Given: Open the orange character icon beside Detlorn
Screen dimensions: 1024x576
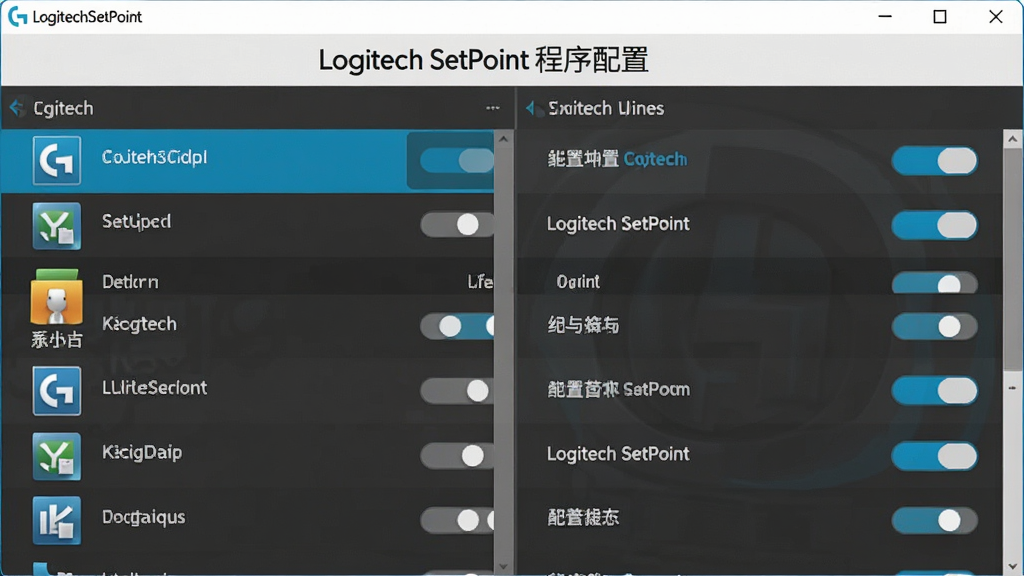Looking at the screenshot, I should tap(56, 296).
